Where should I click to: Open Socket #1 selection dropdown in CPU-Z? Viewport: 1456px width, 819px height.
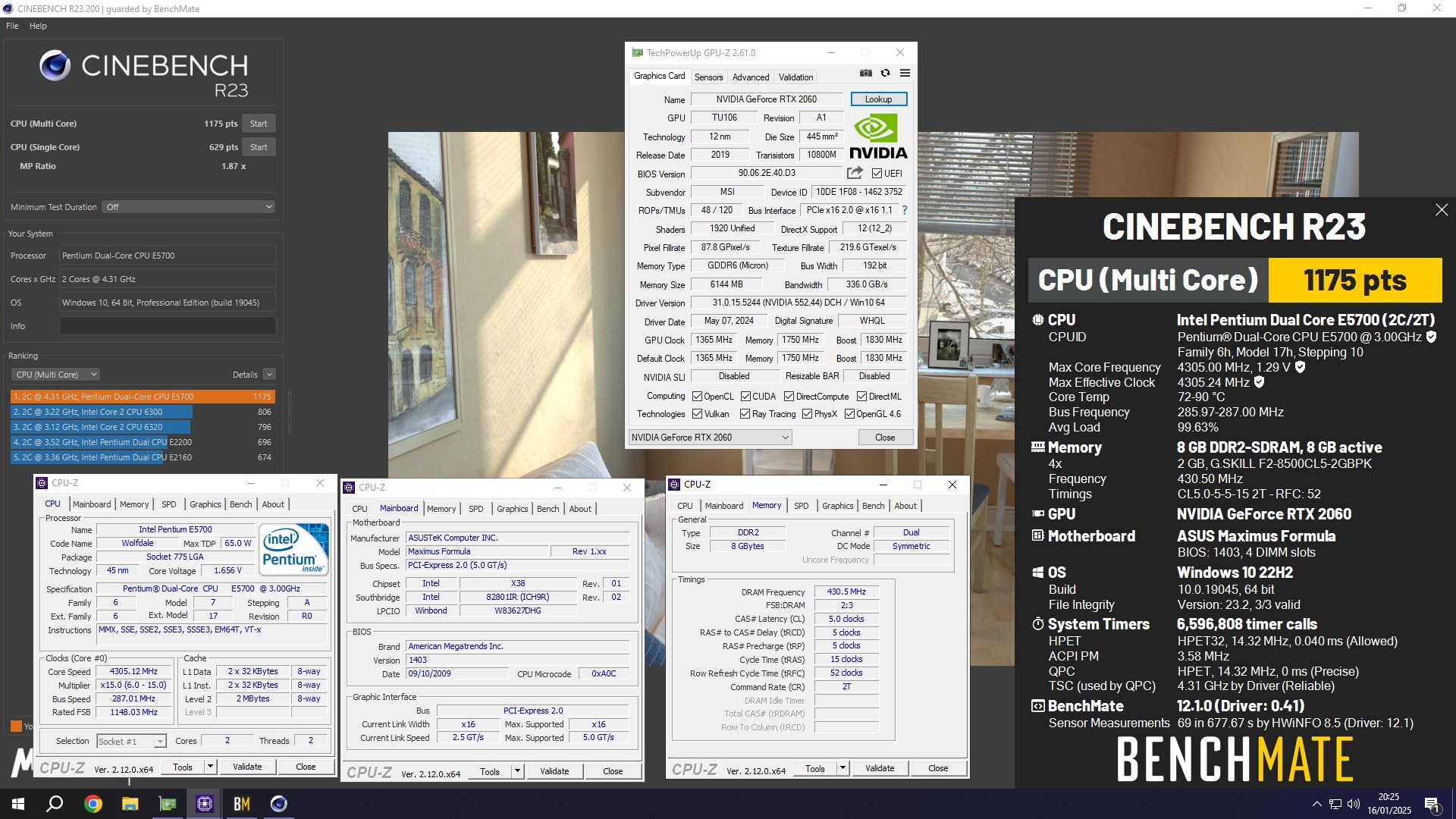point(131,742)
